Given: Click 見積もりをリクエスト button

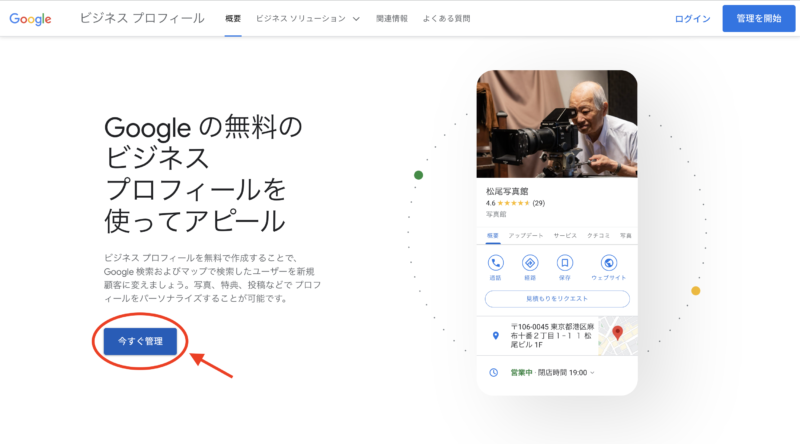Looking at the screenshot, I should pyautogui.click(x=557, y=299).
